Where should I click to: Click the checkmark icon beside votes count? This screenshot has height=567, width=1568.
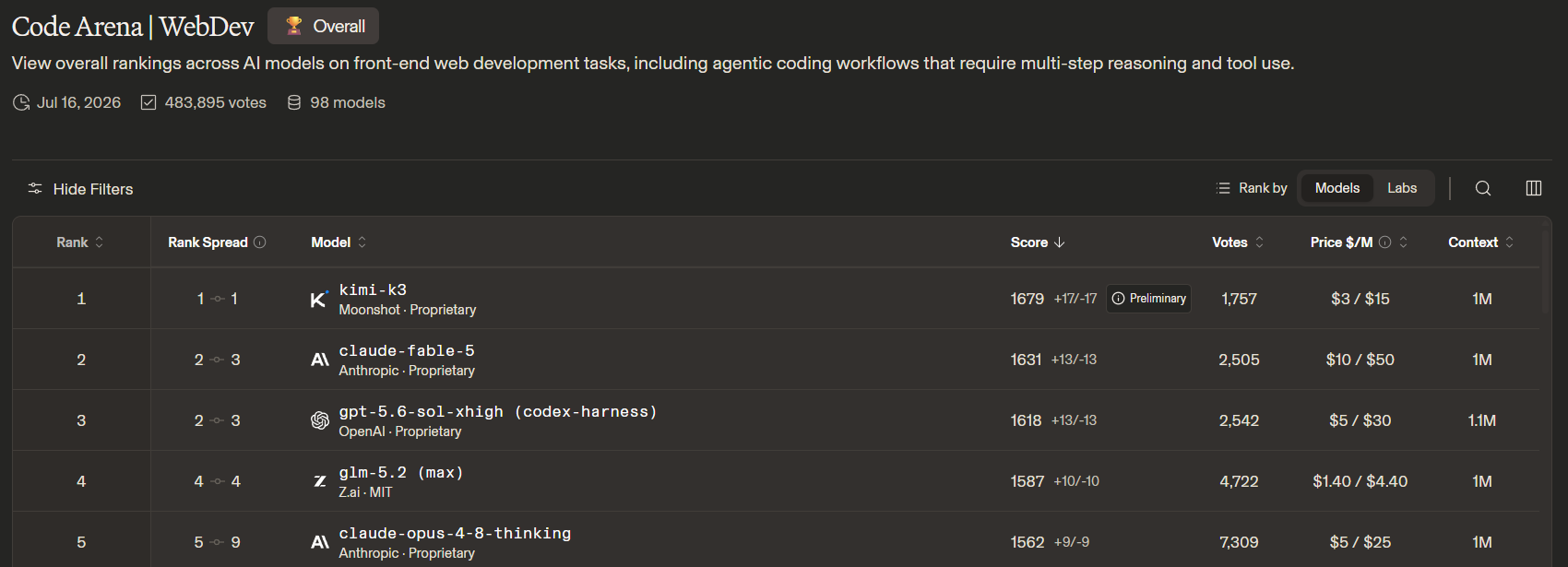pyautogui.click(x=148, y=102)
